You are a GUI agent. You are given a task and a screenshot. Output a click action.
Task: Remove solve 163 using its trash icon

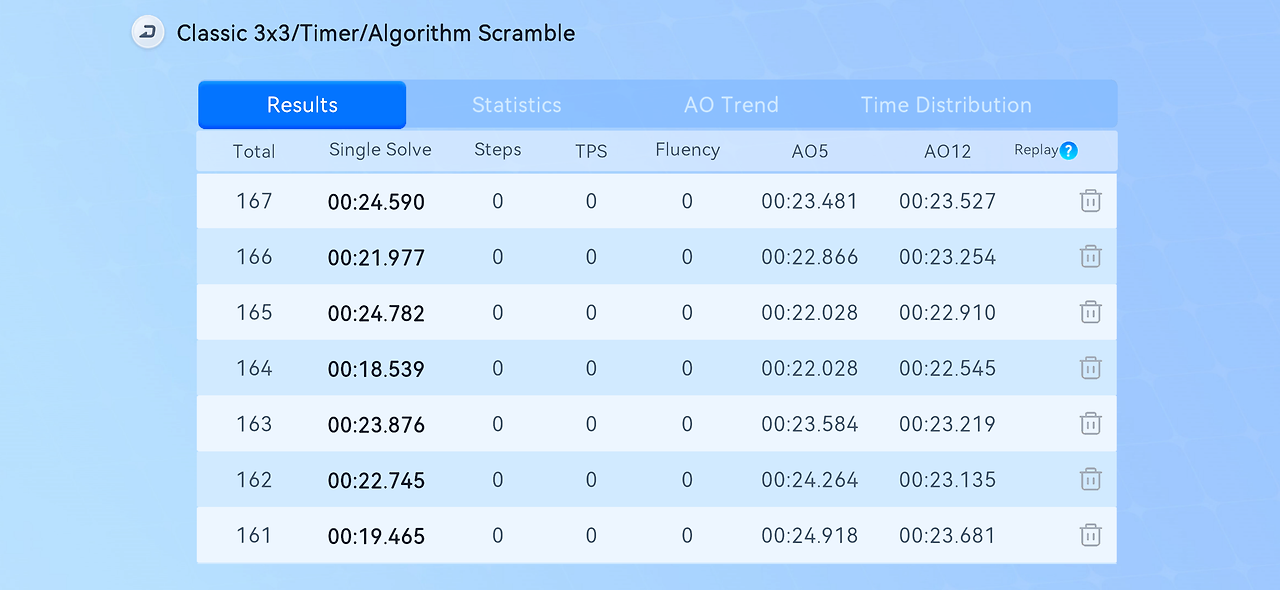(x=1090, y=424)
